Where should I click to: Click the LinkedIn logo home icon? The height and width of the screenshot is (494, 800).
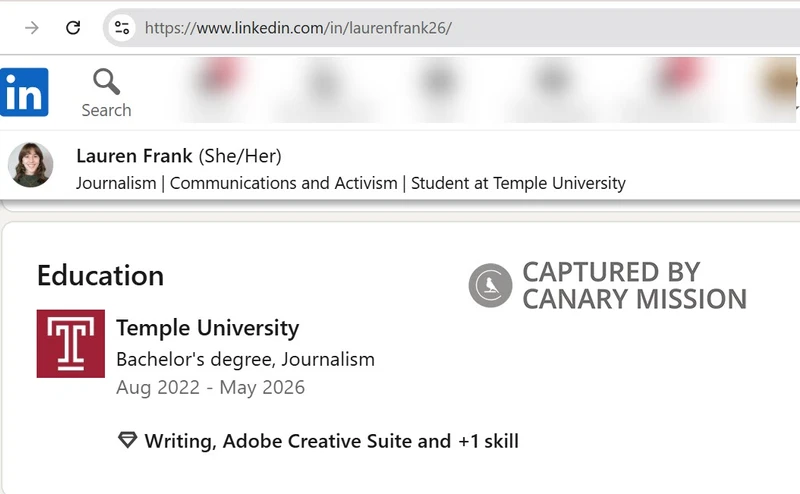point(24,93)
